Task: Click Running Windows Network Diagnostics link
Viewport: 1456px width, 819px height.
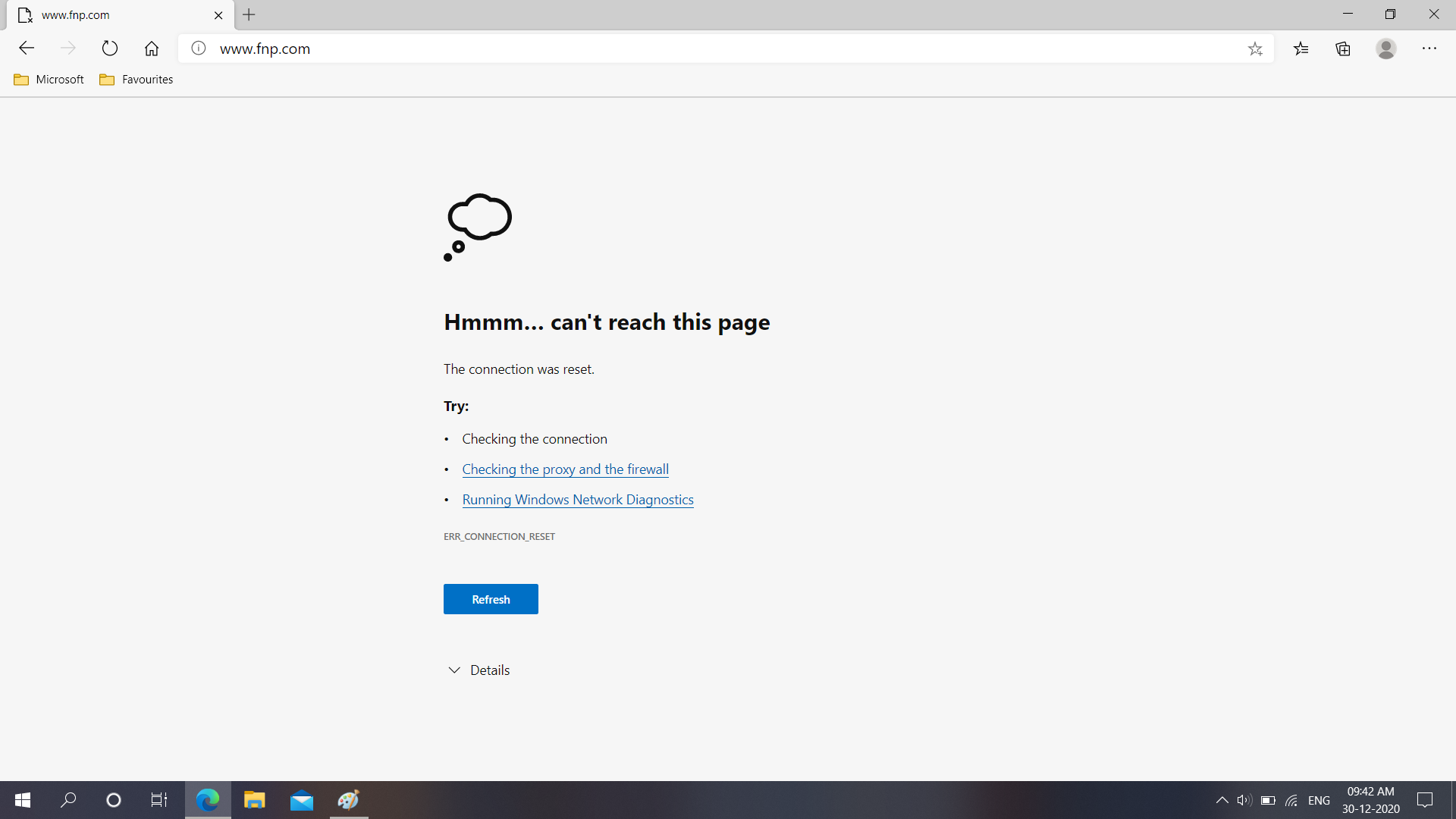Action: click(x=578, y=499)
